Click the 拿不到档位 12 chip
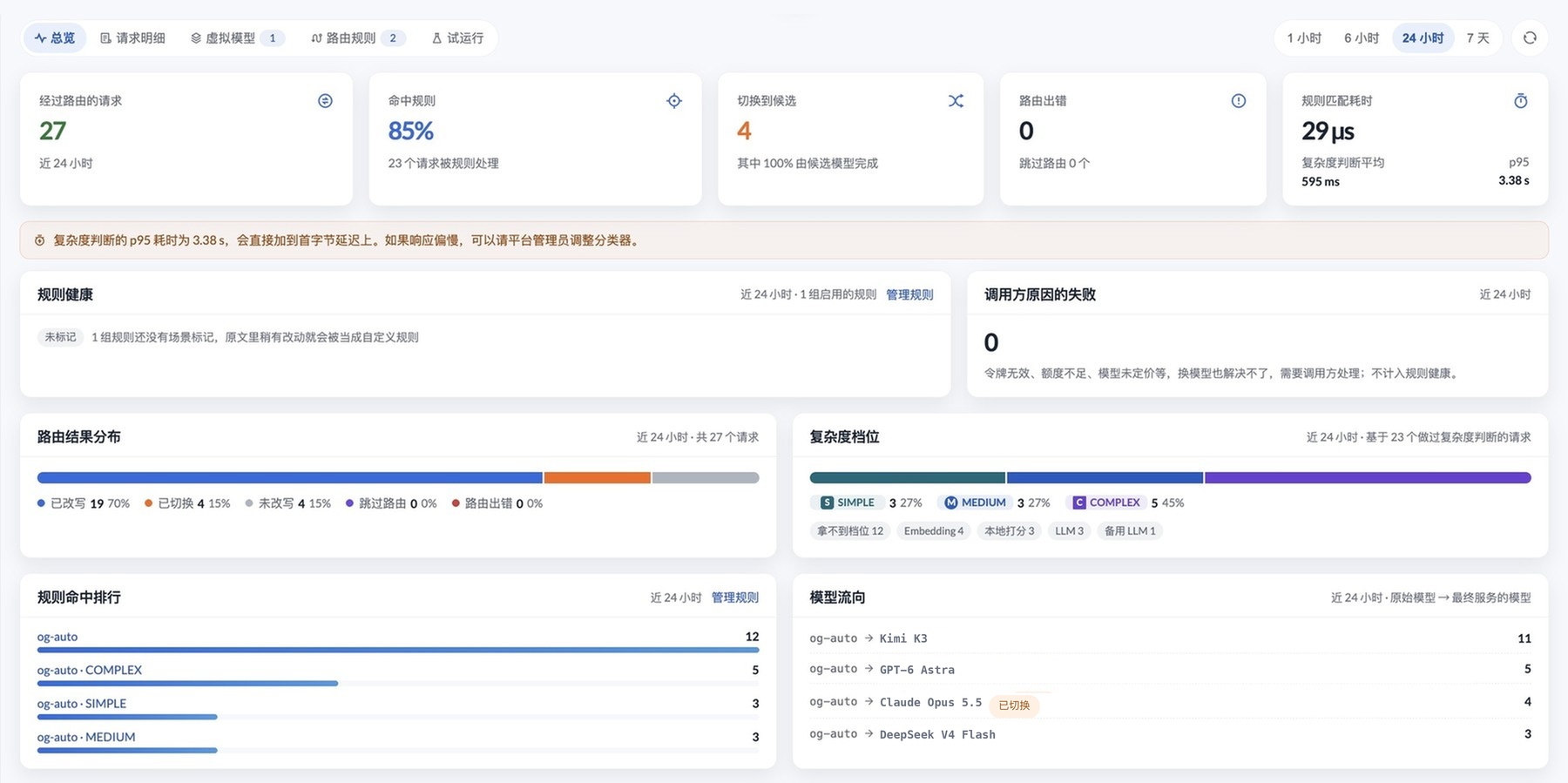 [850, 530]
